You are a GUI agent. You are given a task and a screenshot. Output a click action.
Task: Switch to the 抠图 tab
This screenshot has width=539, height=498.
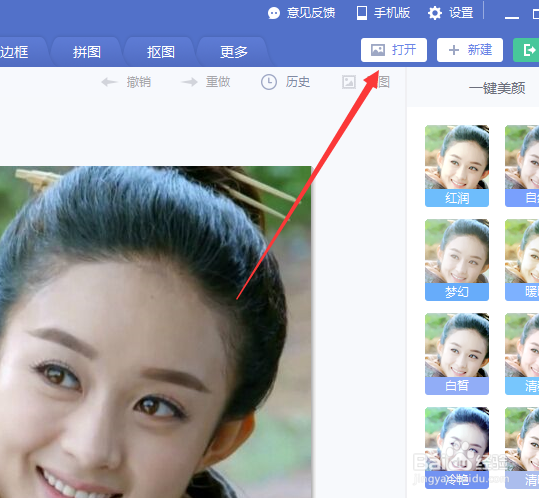(161, 52)
